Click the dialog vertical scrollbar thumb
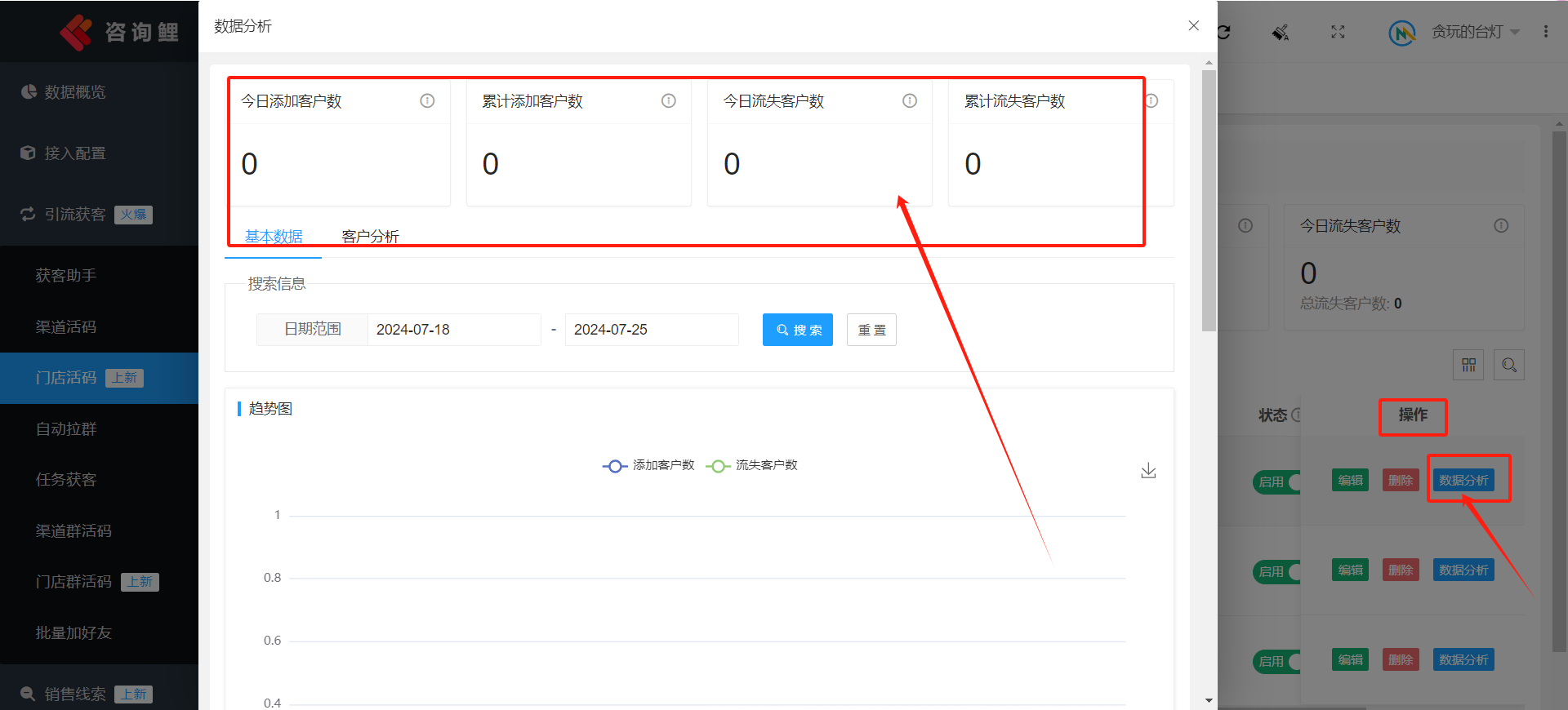Screen dimensions: 1568x710 coord(1209,201)
